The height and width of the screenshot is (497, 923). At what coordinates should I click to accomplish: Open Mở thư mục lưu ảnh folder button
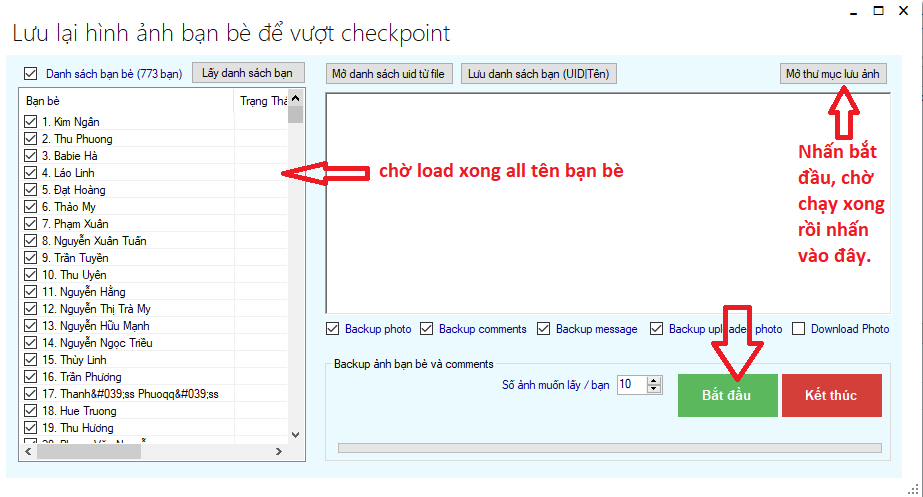point(832,74)
